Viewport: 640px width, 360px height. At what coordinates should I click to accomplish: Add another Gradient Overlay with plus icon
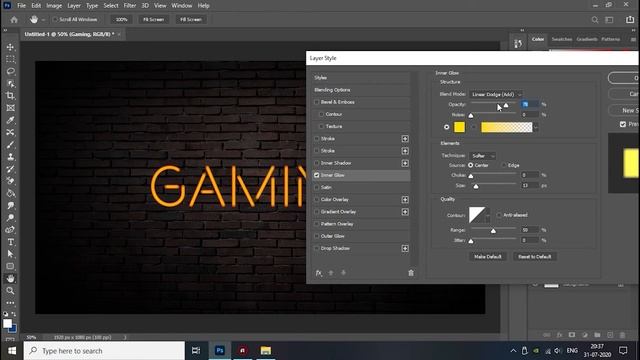tap(405, 212)
